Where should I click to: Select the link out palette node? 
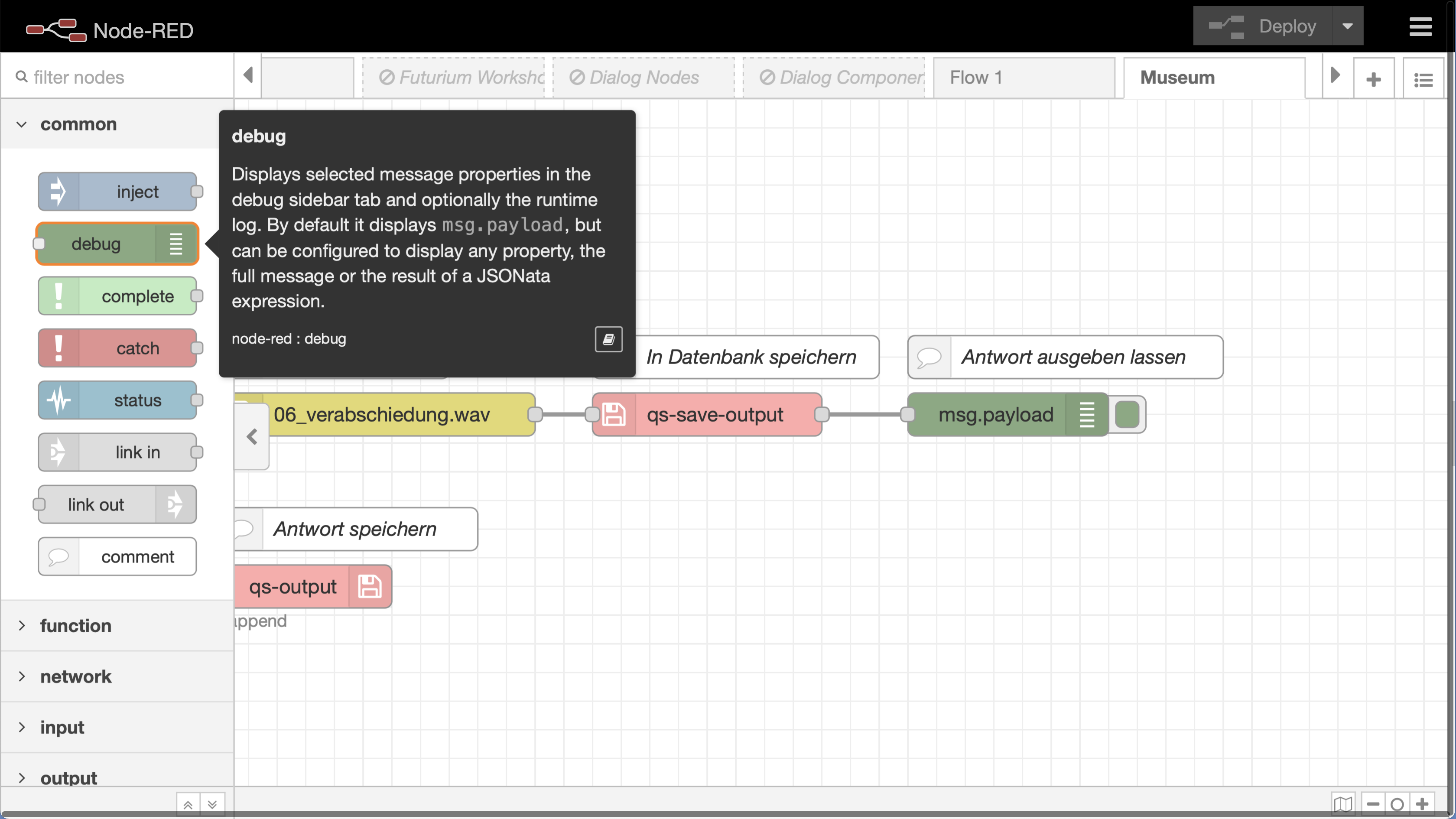pos(117,504)
